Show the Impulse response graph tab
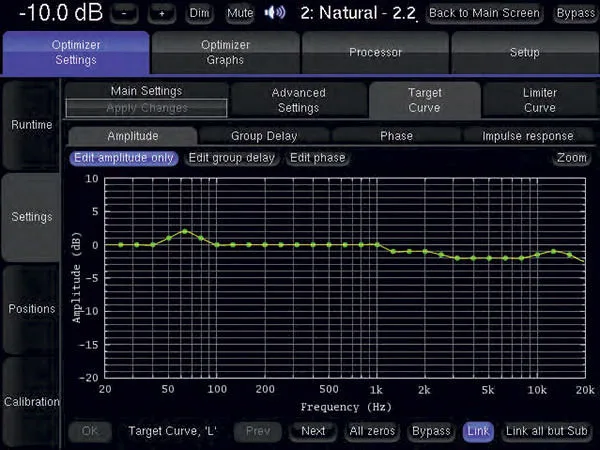Screen dimensions: 600x450 tap(528, 136)
